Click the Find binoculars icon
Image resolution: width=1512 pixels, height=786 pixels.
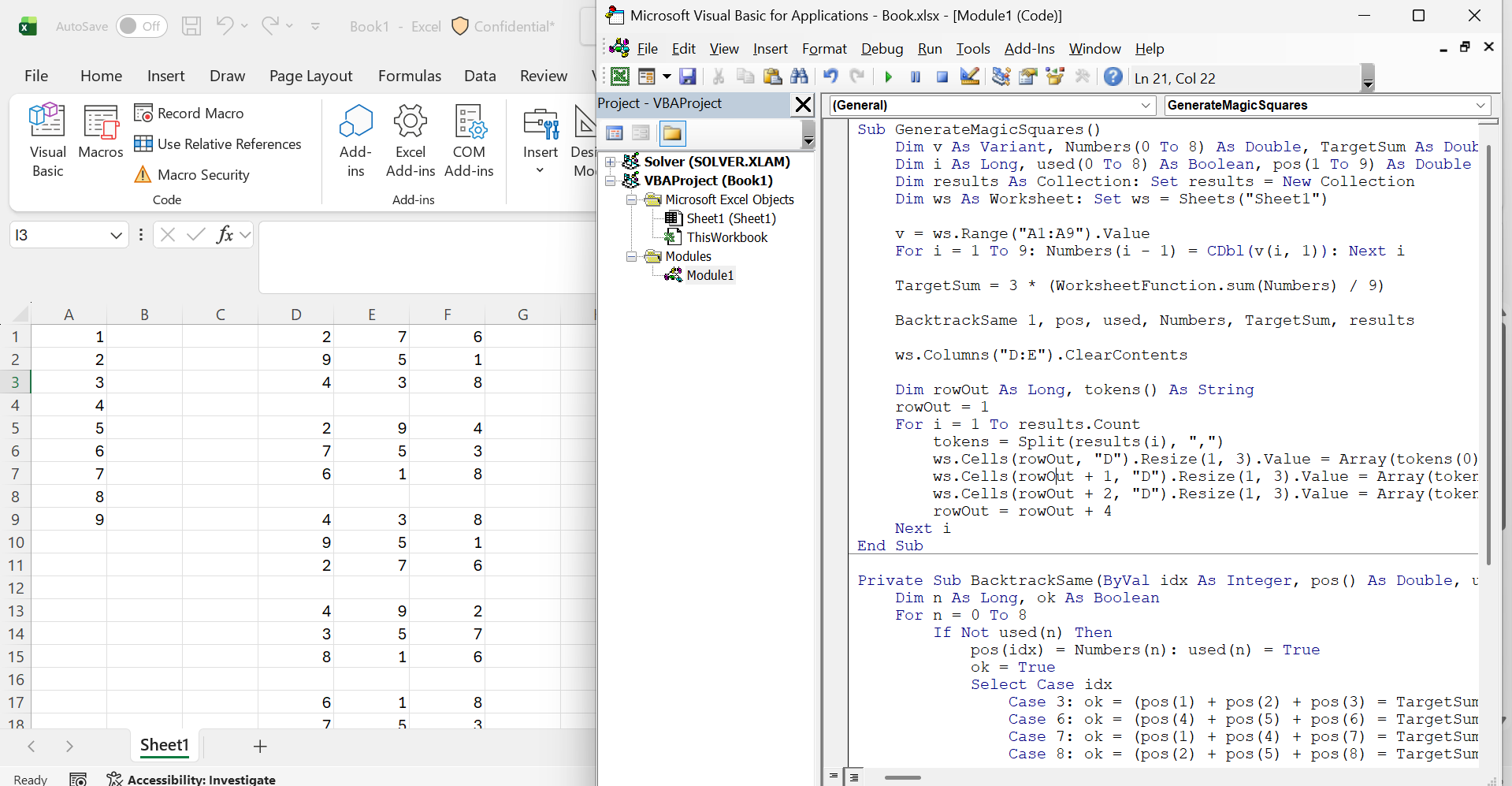799,76
